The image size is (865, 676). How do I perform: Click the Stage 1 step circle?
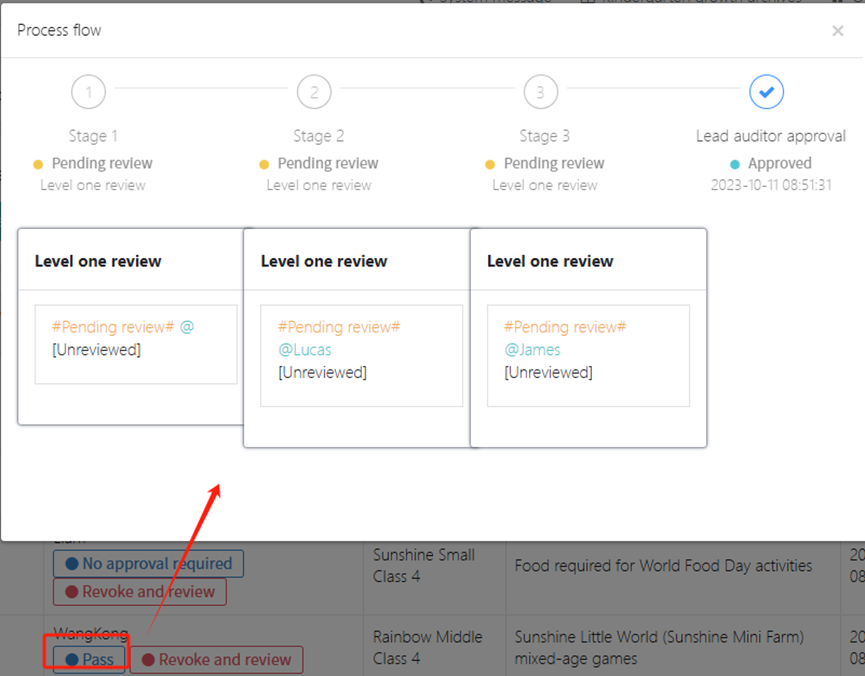point(88,93)
